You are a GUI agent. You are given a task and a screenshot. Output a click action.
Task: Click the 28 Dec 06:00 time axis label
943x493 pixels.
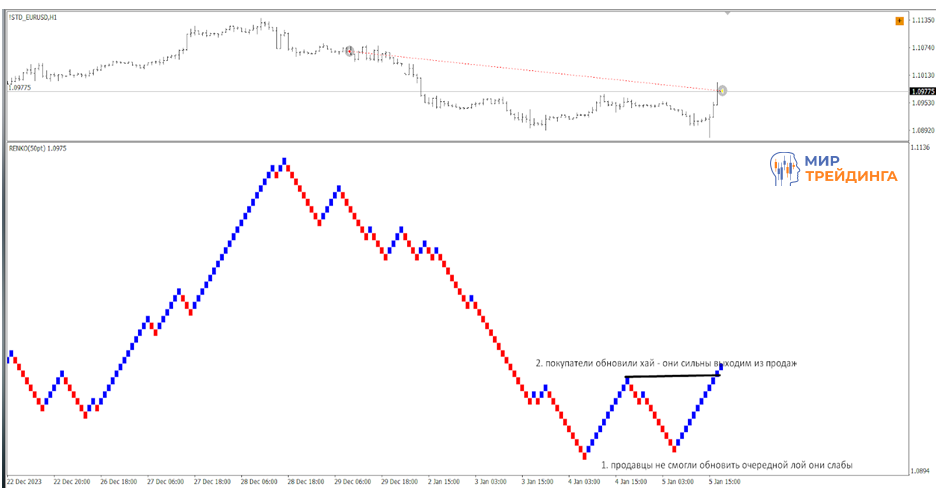coord(258,482)
